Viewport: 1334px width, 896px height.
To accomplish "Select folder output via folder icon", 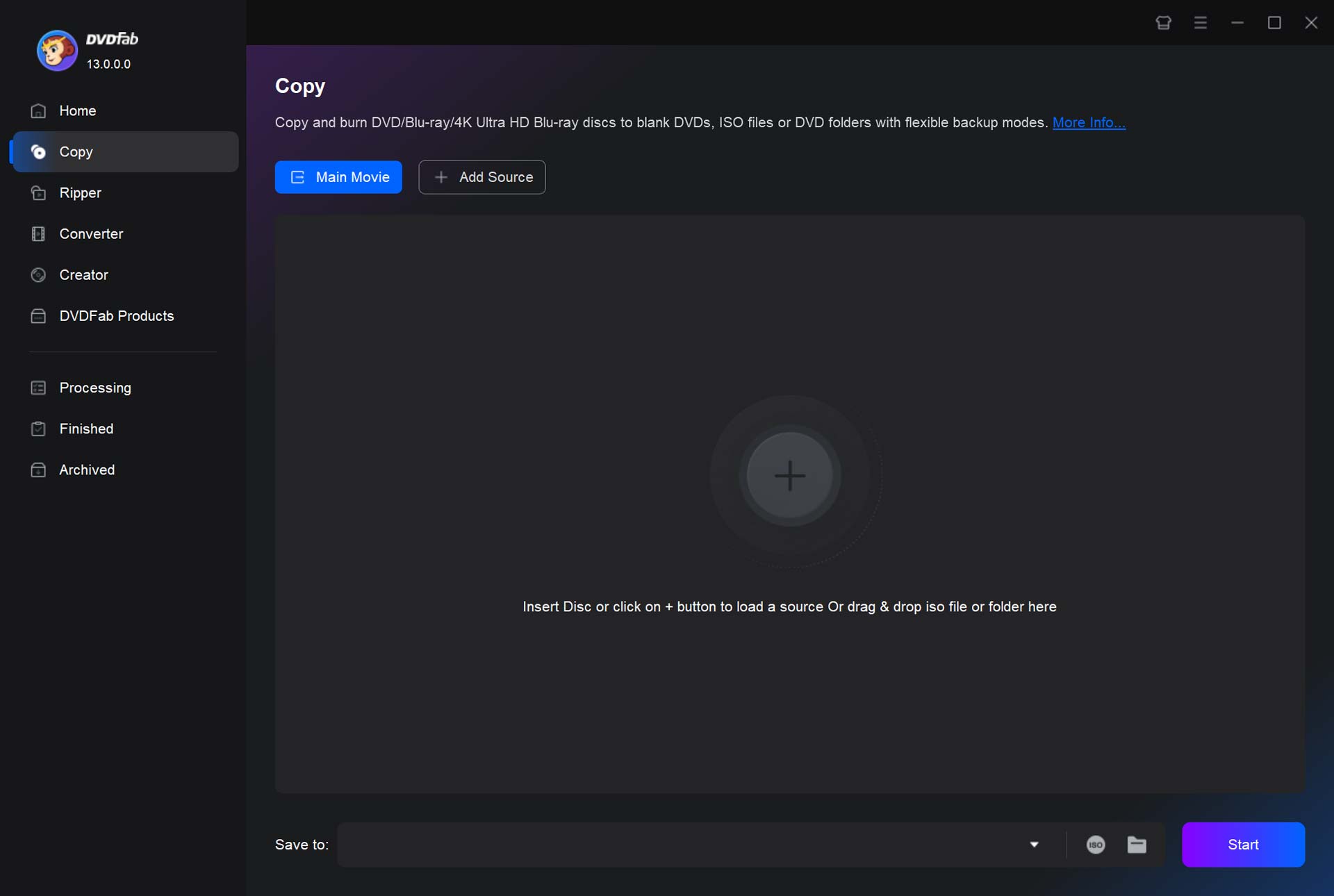I will tap(1137, 845).
